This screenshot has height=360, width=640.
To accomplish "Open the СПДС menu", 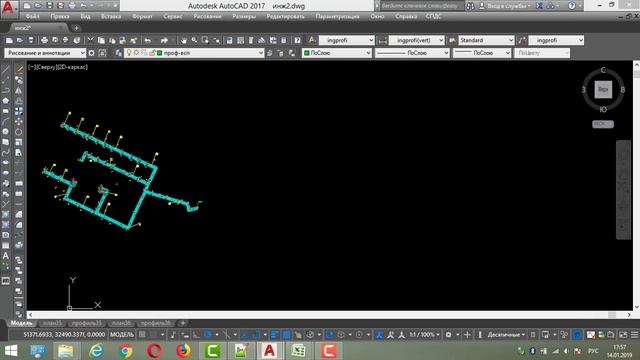I will tap(433, 16).
